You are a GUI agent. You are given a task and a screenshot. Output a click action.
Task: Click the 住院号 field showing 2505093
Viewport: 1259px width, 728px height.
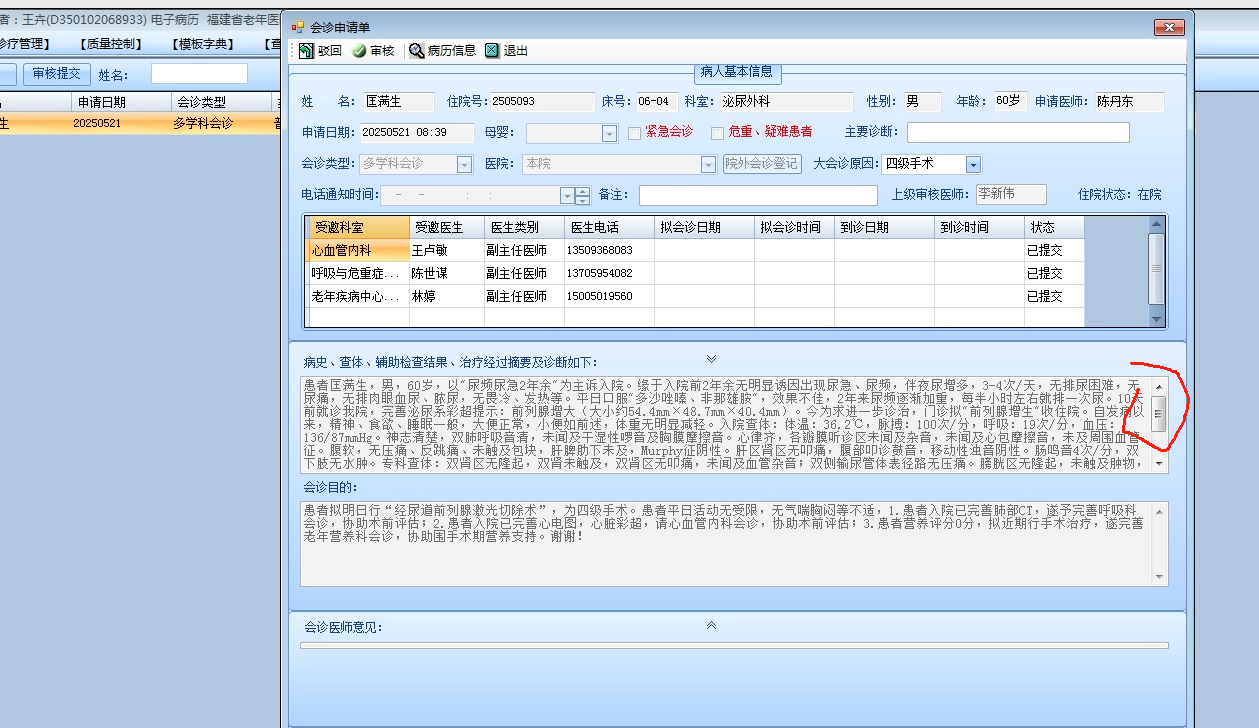(541, 101)
